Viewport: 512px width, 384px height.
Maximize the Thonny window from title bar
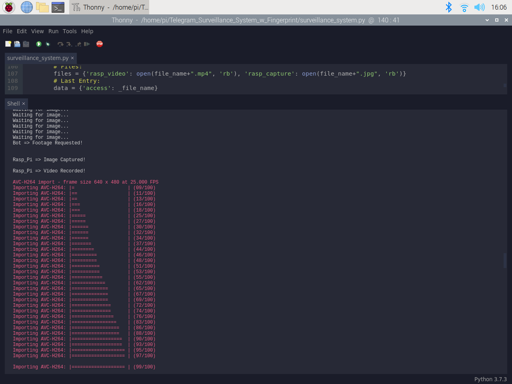tap(497, 20)
